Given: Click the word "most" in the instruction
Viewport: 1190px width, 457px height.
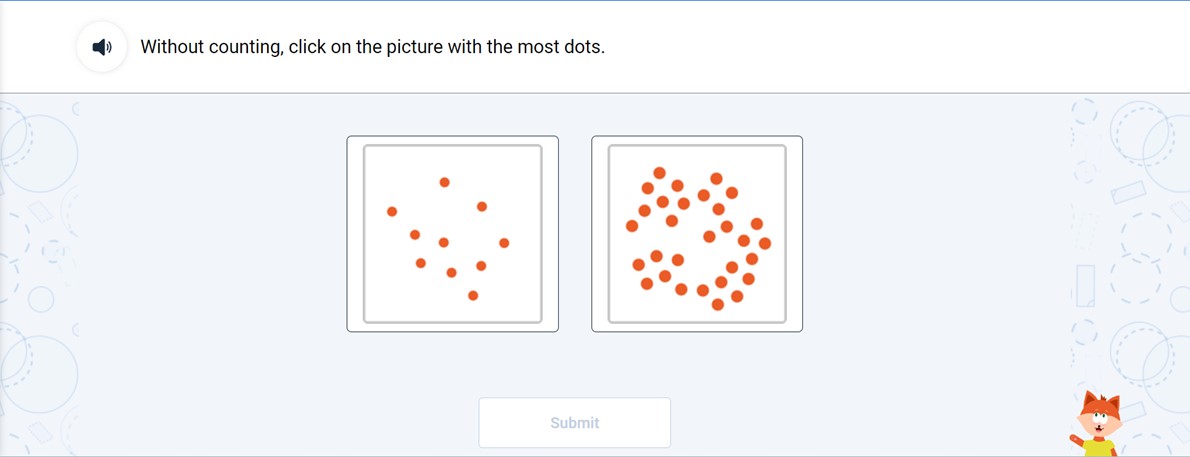Looking at the screenshot, I should click(538, 47).
